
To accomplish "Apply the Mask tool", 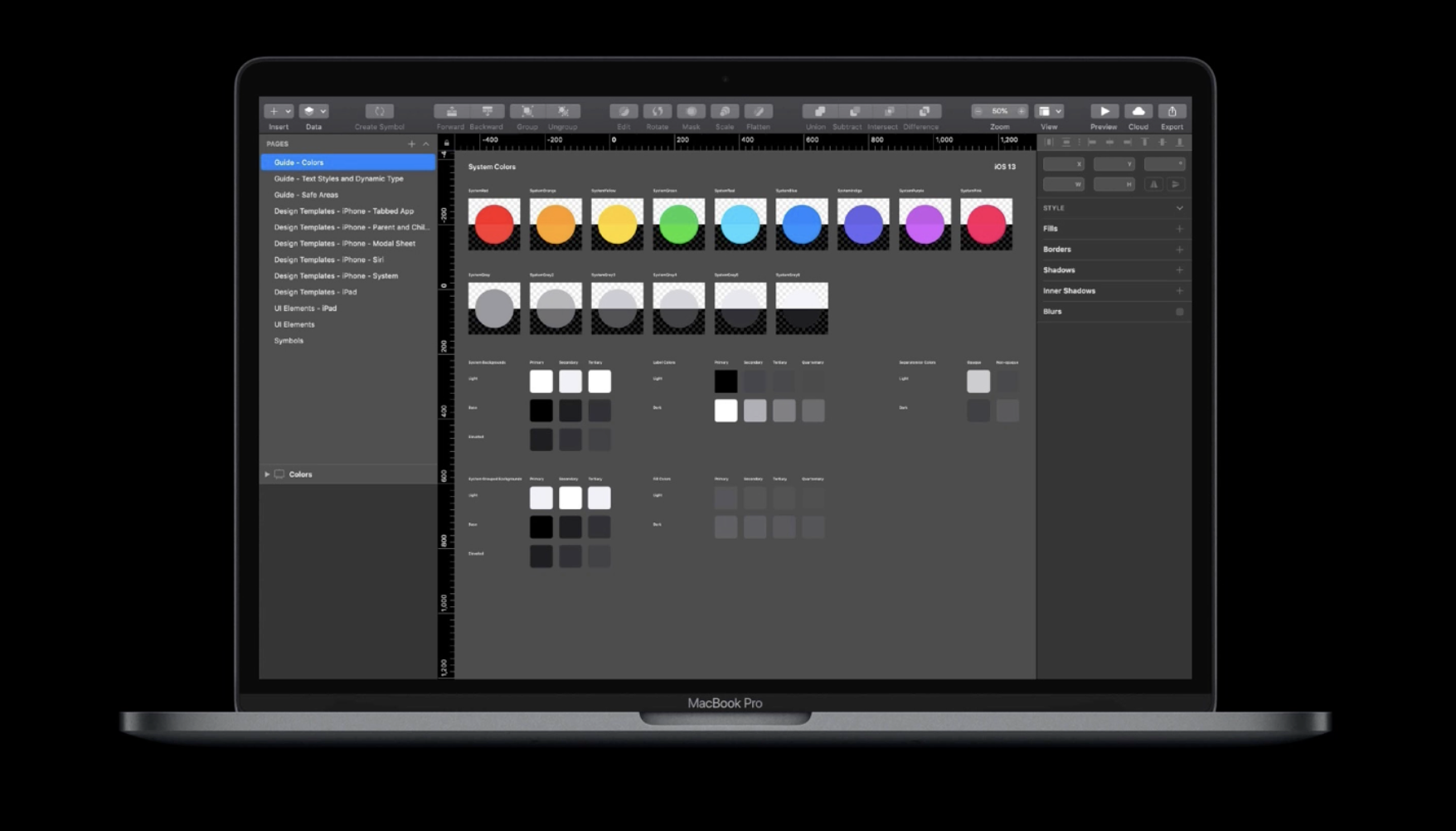I will (691, 111).
